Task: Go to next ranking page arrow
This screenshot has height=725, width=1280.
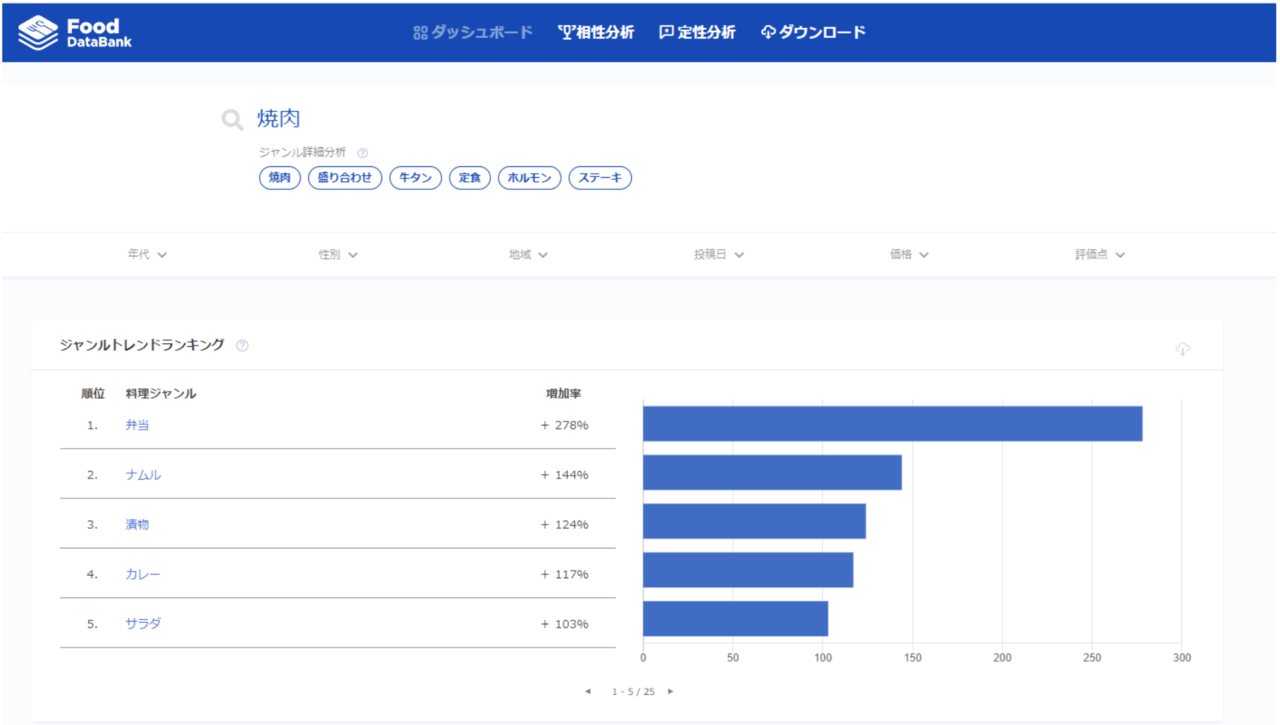Action: point(671,691)
